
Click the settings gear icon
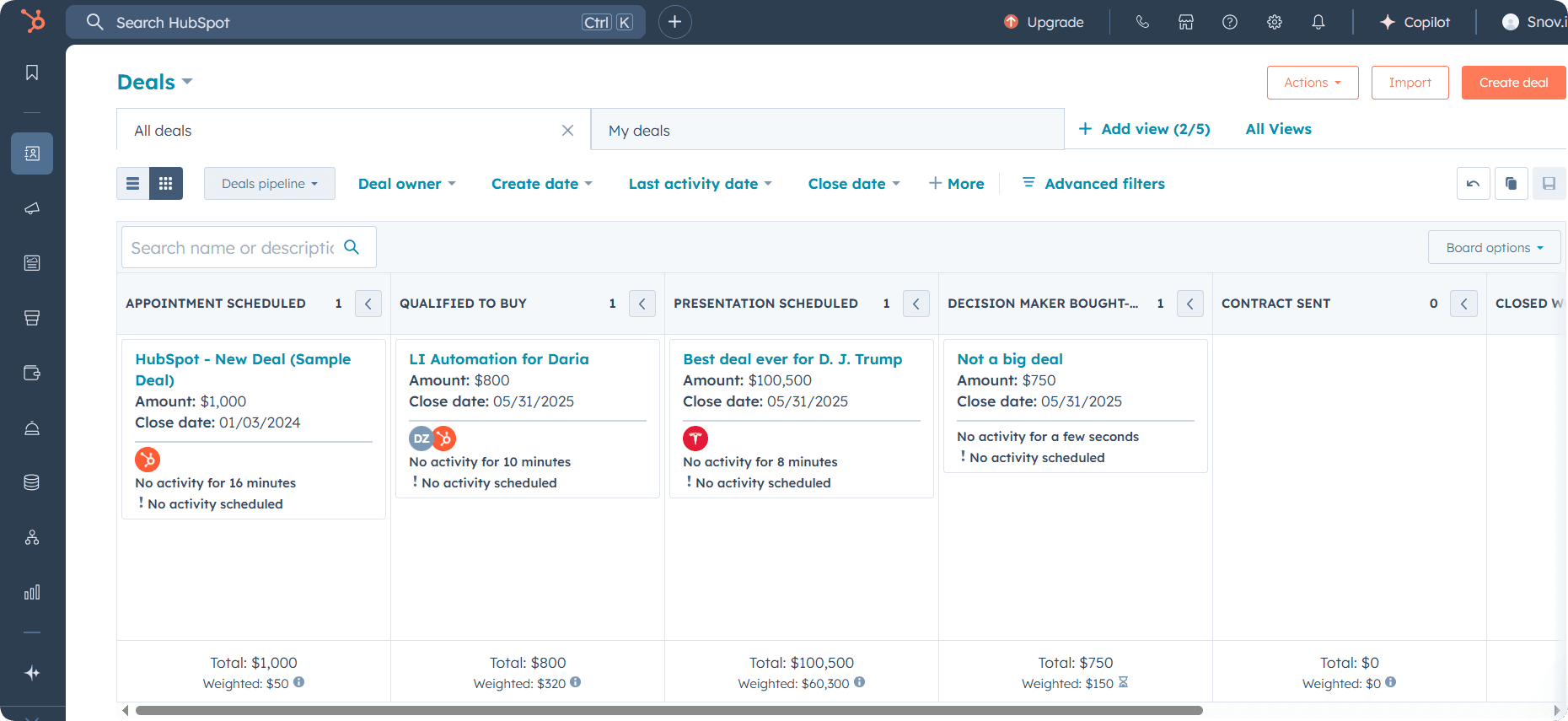1275,23
